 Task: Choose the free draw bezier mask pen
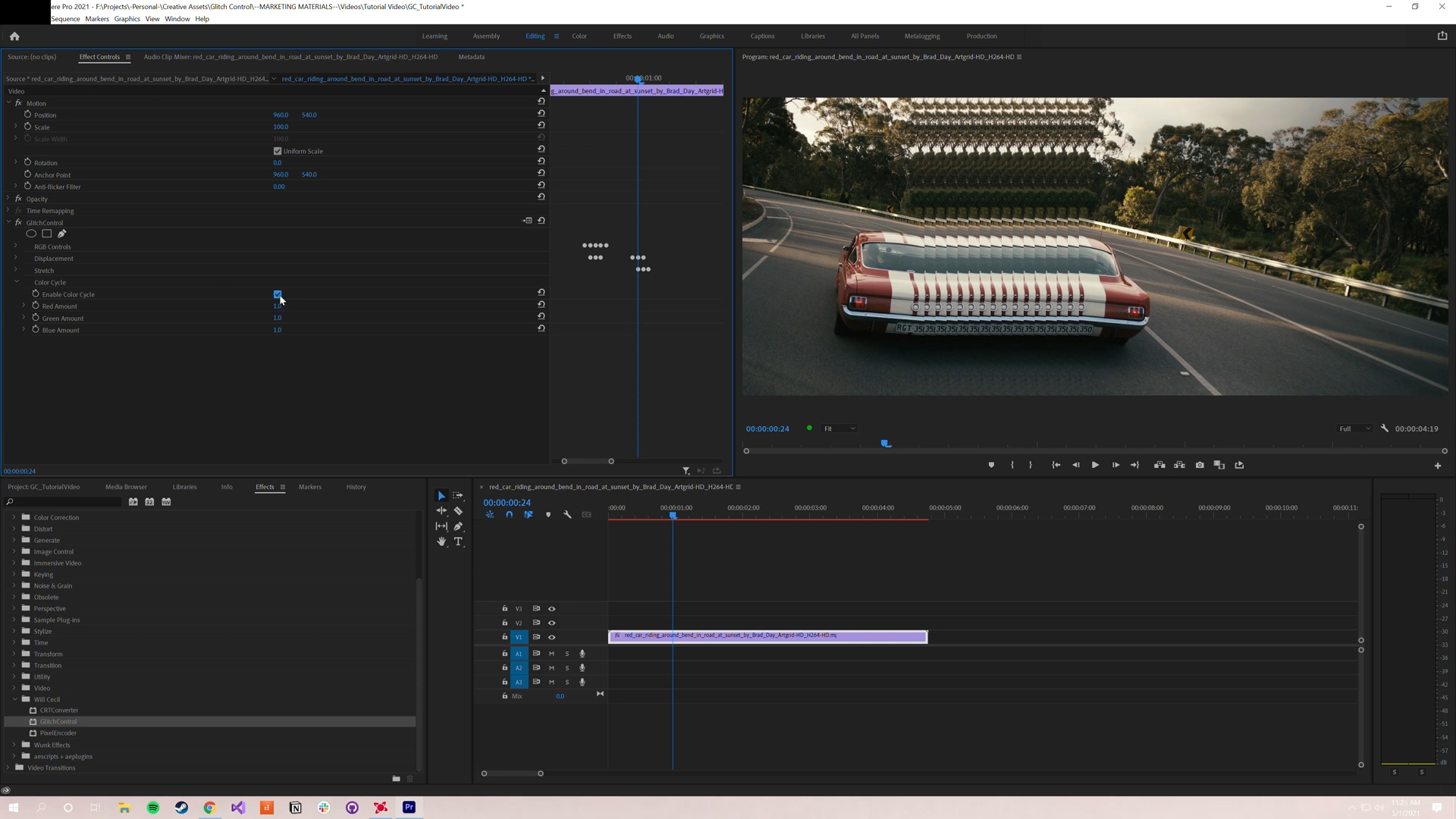(x=61, y=234)
